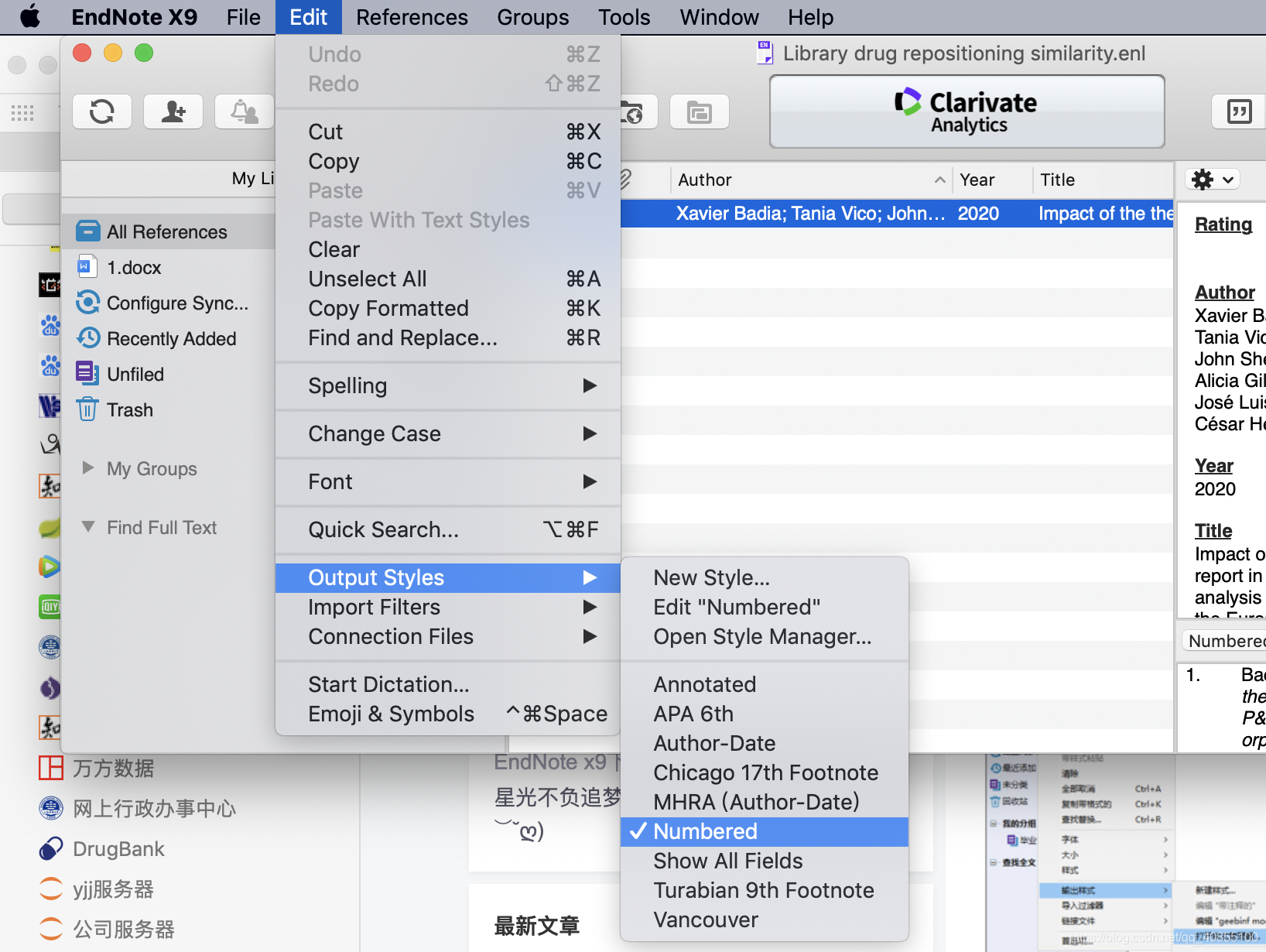
Task: Choose Unselect All menu item
Action: (448, 279)
